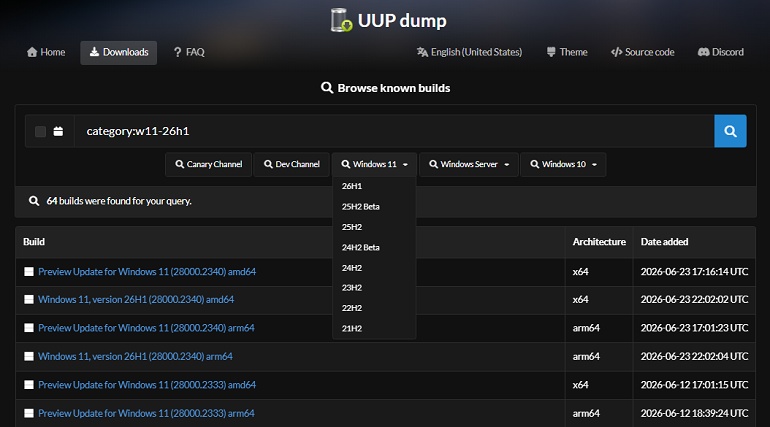Select 22H2 from the menu
The image size is (770, 427).
tap(374, 308)
